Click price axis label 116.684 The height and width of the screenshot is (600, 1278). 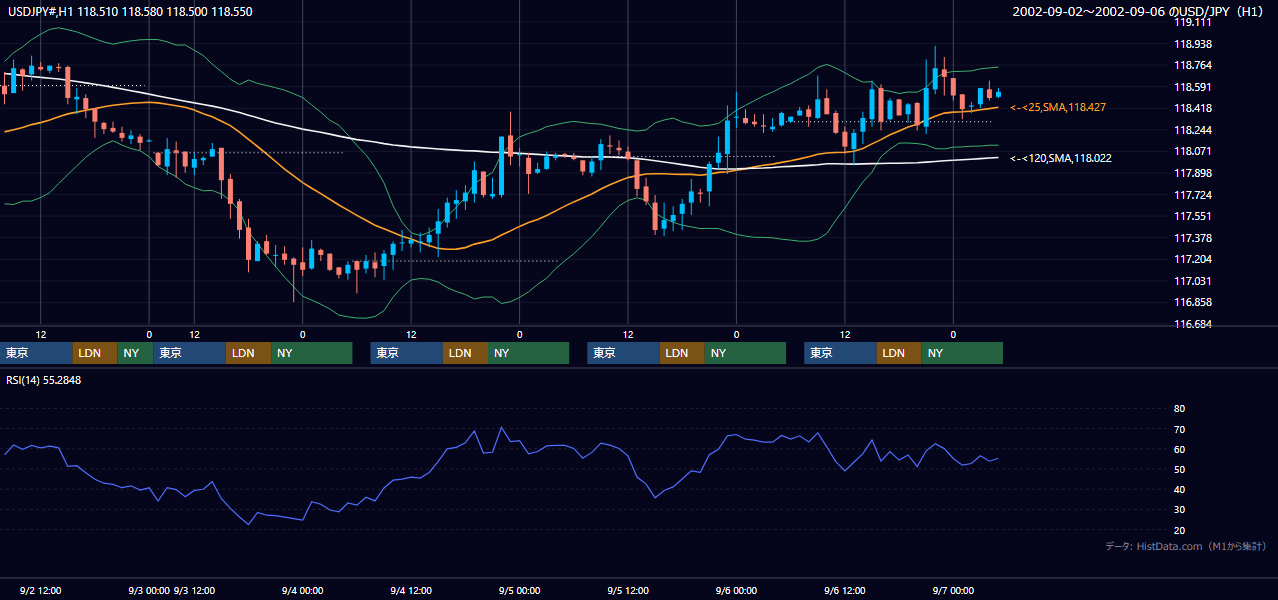1192,324
